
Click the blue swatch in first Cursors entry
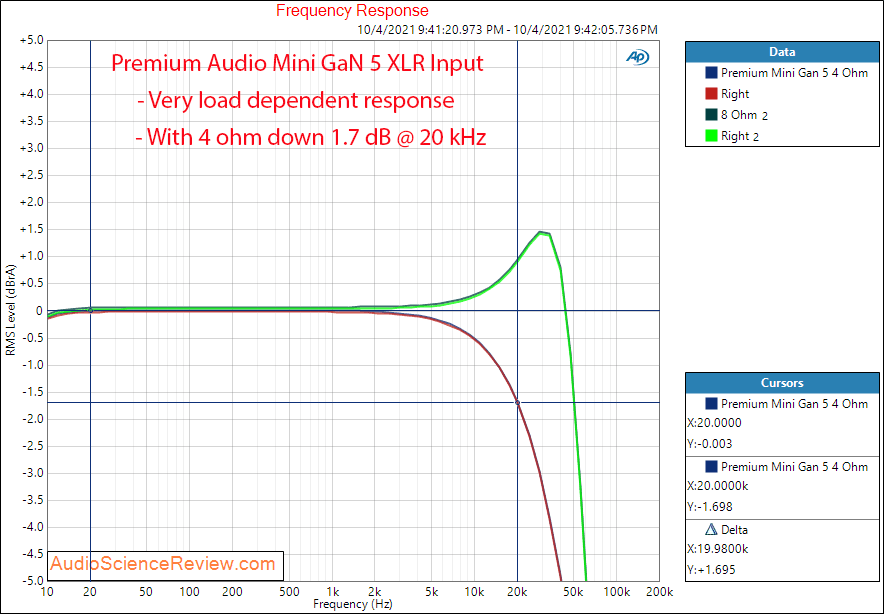coord(711,404)
